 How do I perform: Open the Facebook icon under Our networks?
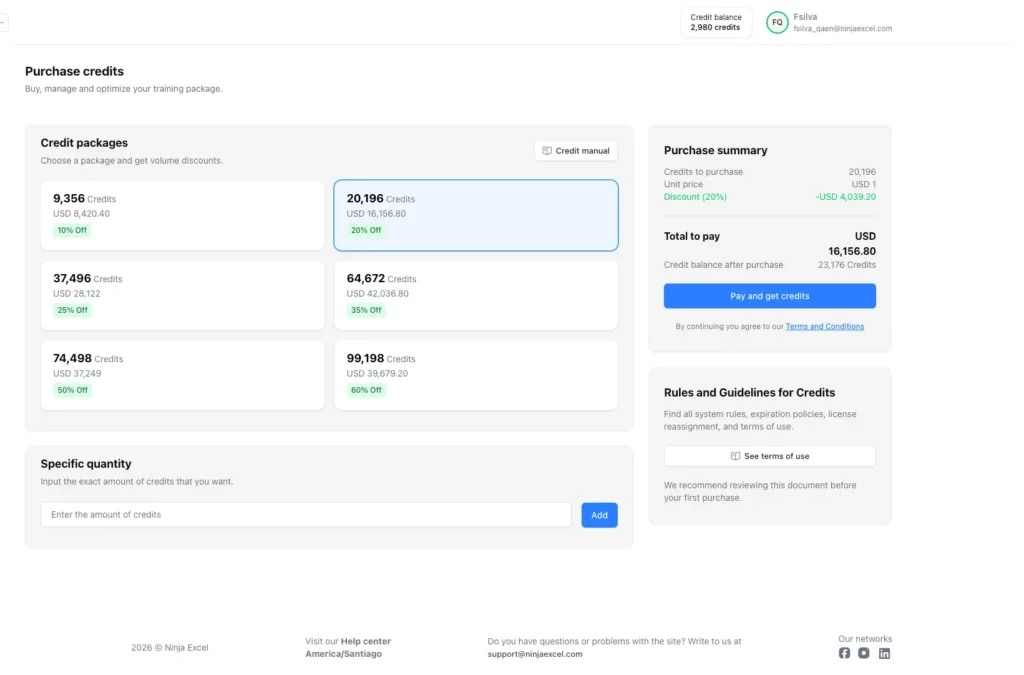click(844, 653)
